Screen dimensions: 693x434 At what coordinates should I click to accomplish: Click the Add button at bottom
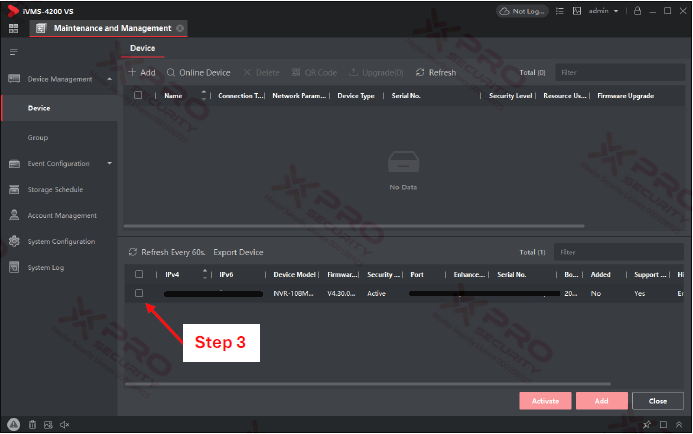[x=602, y=401]
